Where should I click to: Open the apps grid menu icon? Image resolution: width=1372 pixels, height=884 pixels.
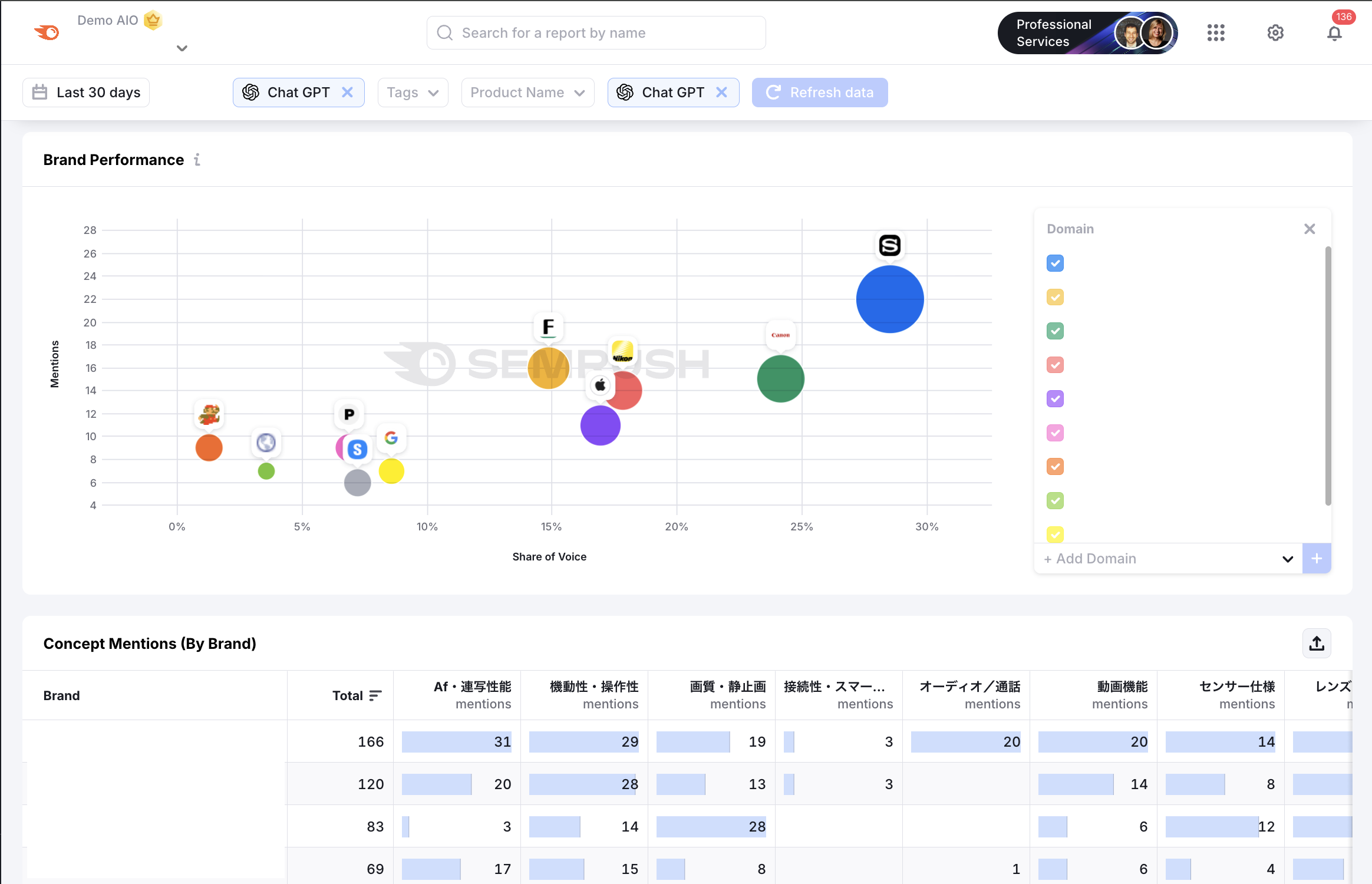pos(1215,33)
